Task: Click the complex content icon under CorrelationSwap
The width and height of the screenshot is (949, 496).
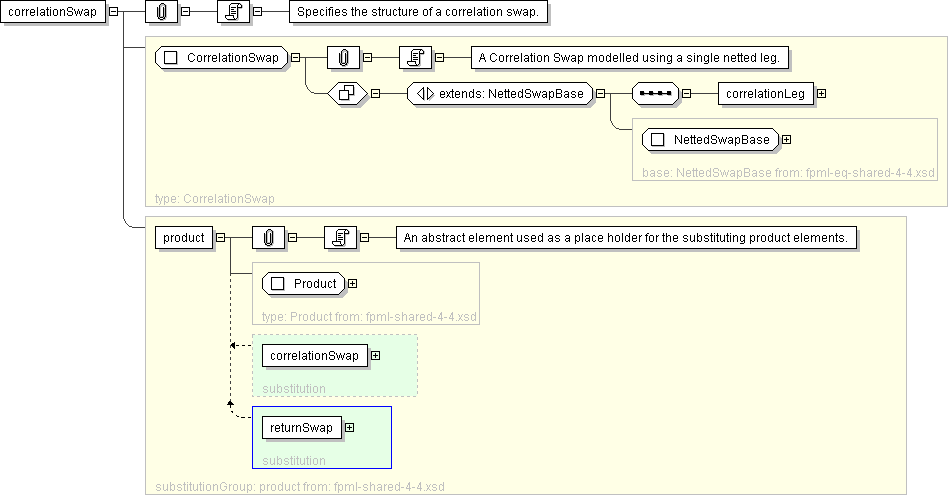Action: pyautogui.click(x=347, y=94)
